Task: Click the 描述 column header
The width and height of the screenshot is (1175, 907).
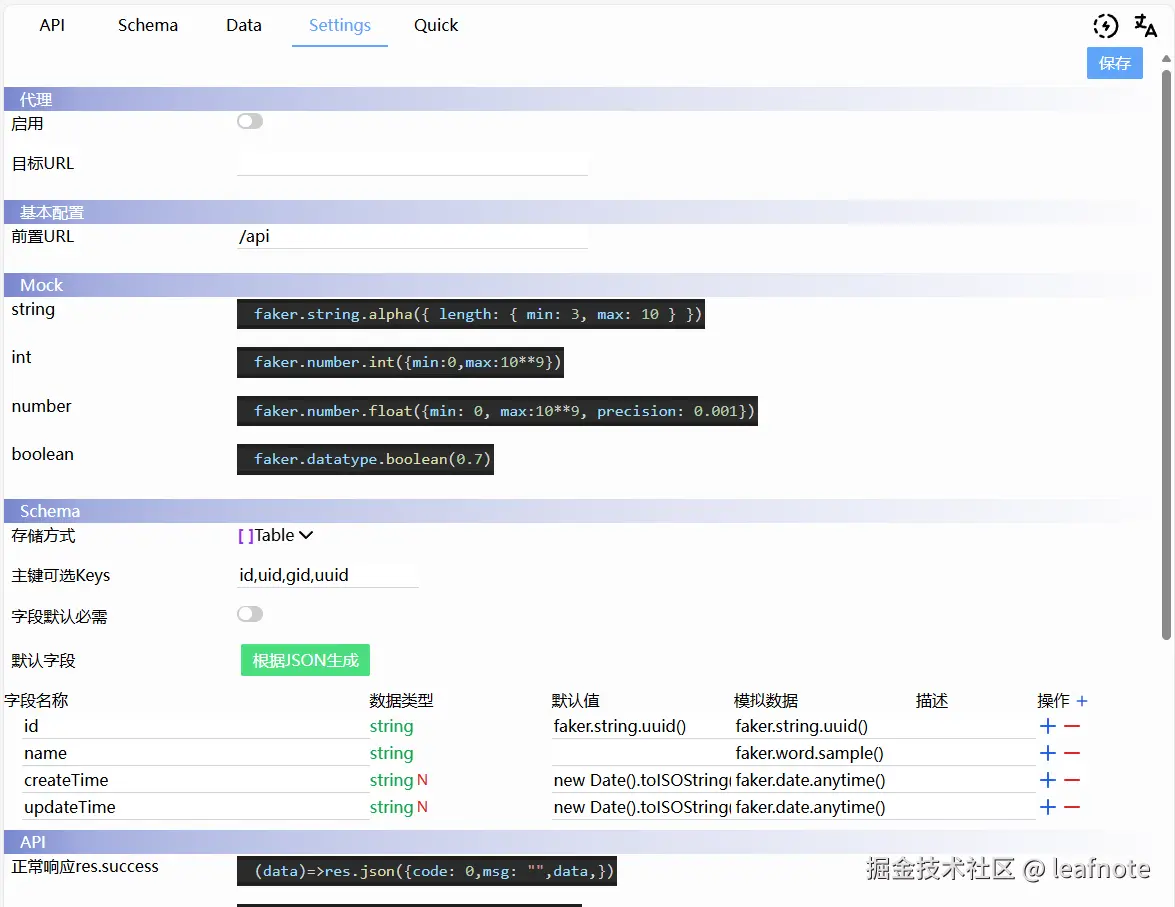Action: point(931,701)
